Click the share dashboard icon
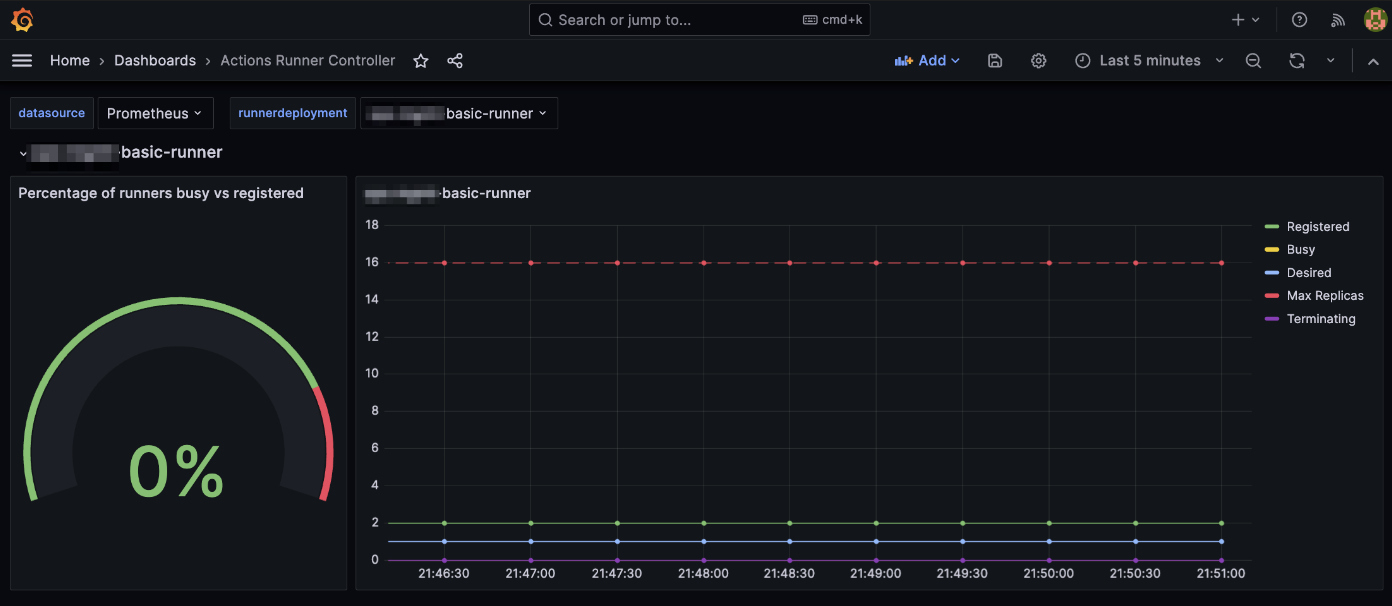Image resolution: width=1392 pixels, height=606 pixels. point(455,61)
